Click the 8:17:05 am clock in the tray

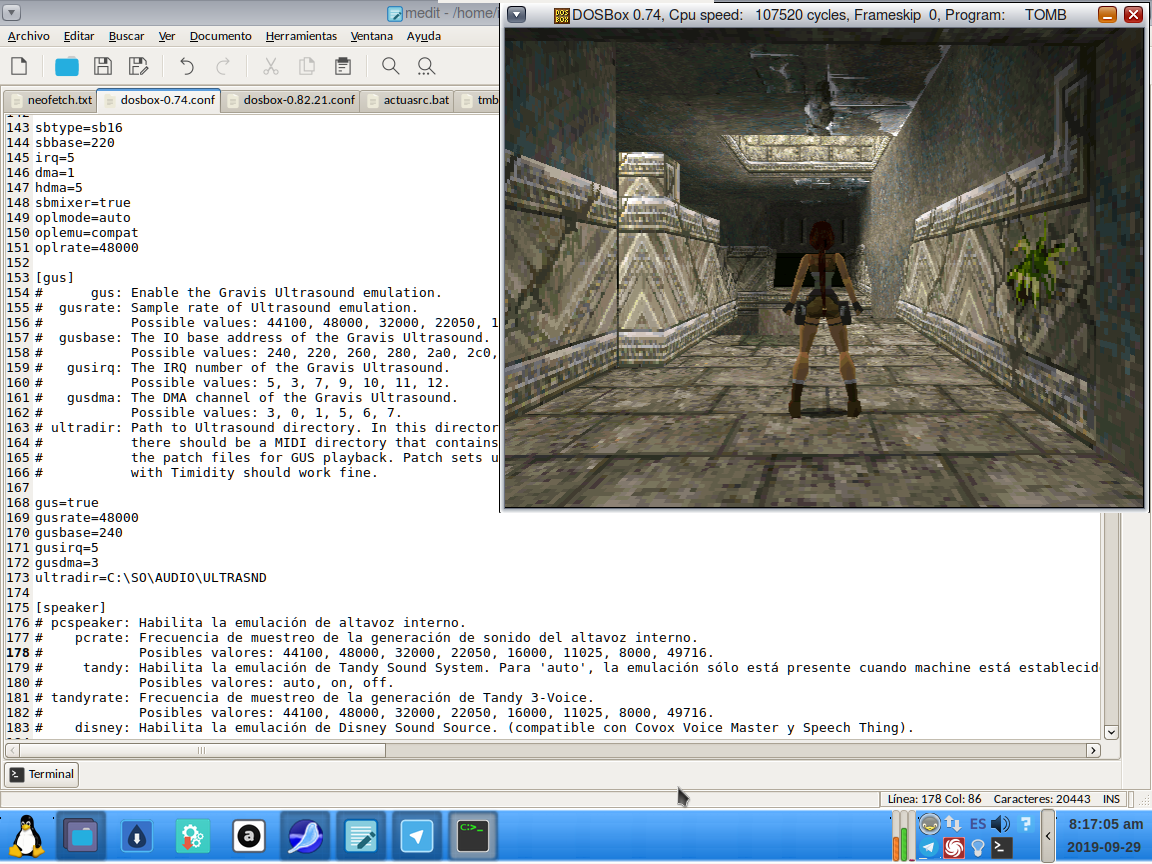[x=1105, y=824]
